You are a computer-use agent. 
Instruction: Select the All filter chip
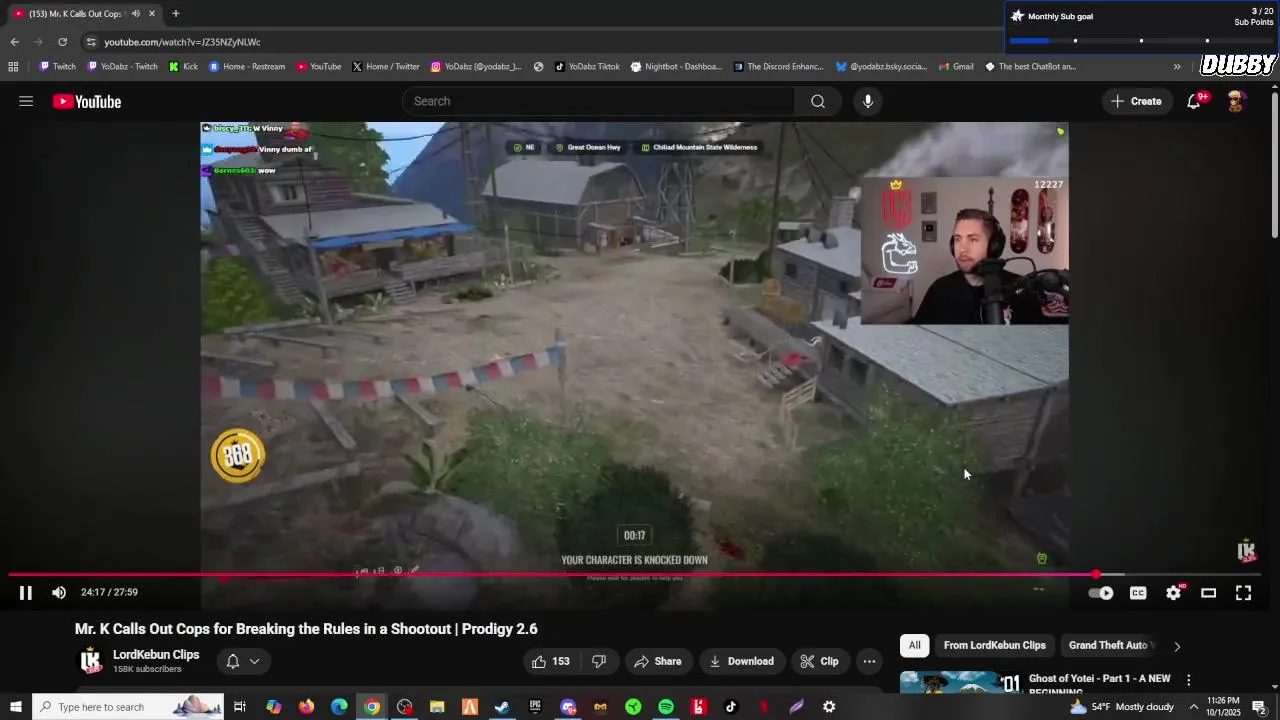click(x=914, y=645)
